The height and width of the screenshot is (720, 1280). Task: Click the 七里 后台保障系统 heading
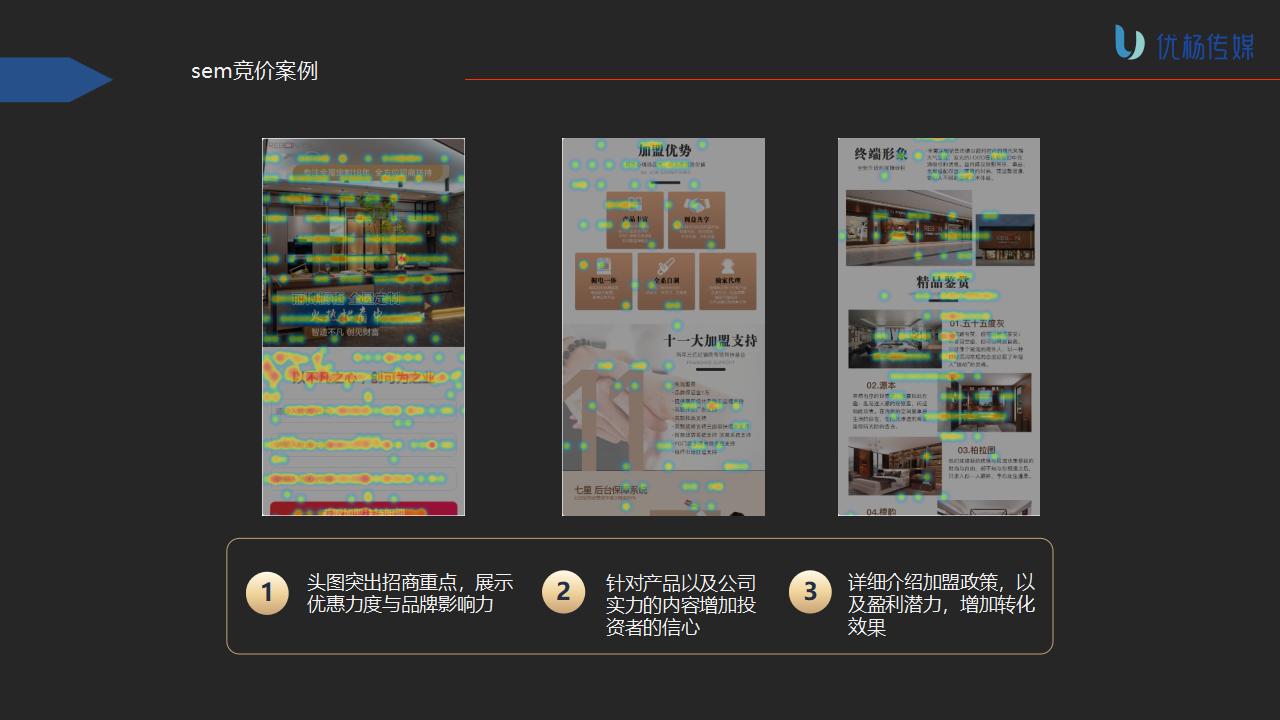[610, 490]
